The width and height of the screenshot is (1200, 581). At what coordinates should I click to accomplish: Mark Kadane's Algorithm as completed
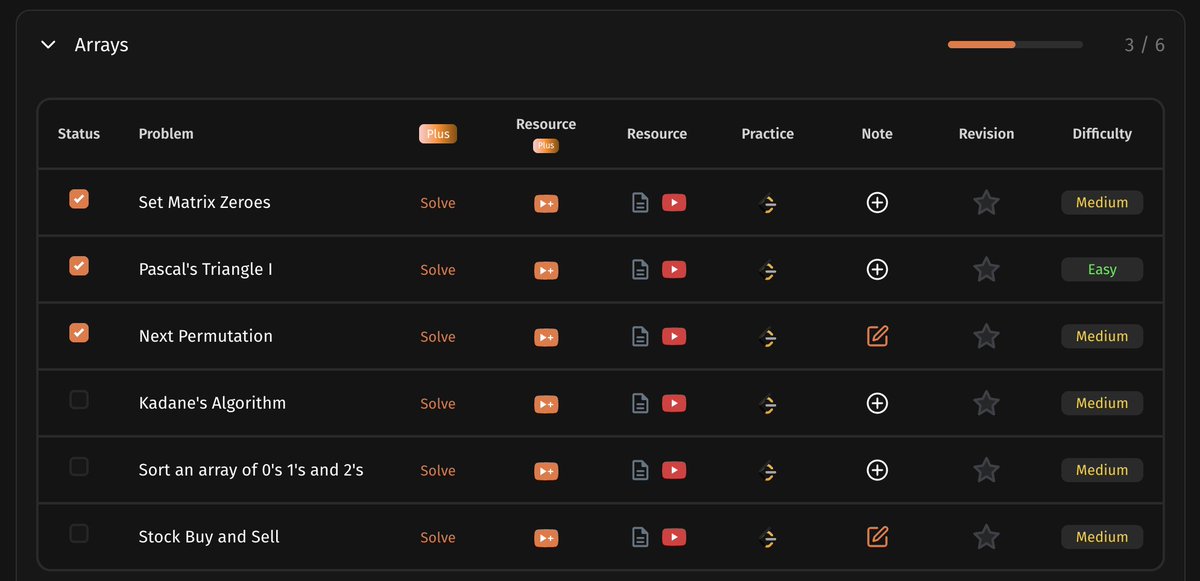click(x=79, y=400)
